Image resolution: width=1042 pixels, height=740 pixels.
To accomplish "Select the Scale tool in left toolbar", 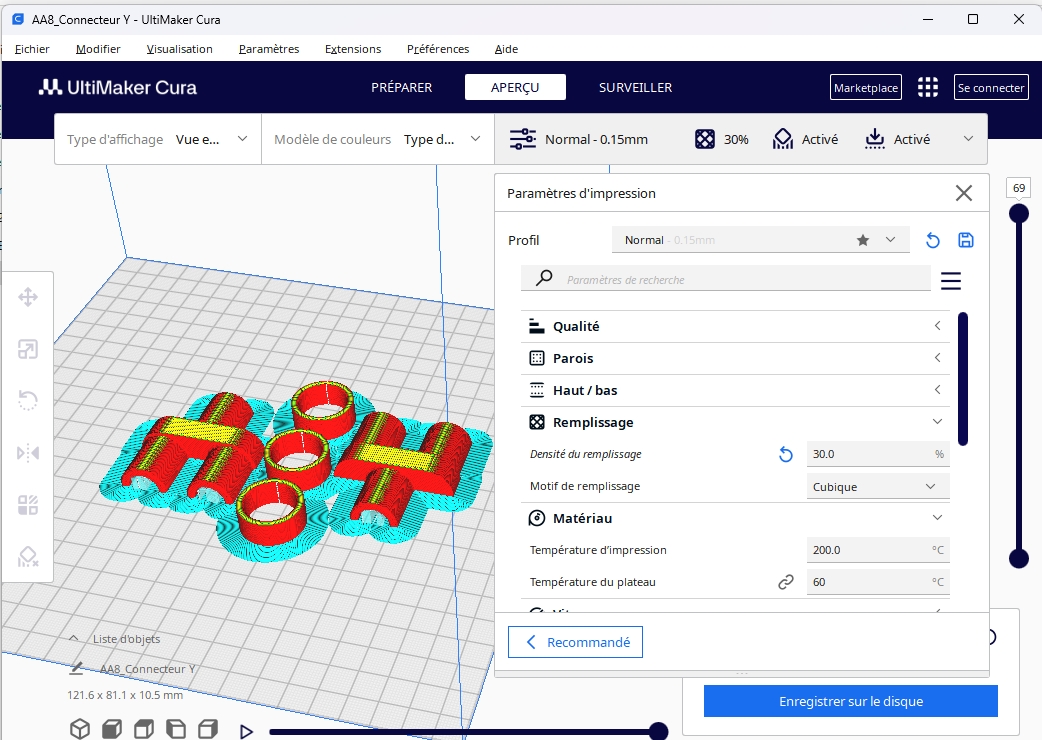I will (28, 349).
